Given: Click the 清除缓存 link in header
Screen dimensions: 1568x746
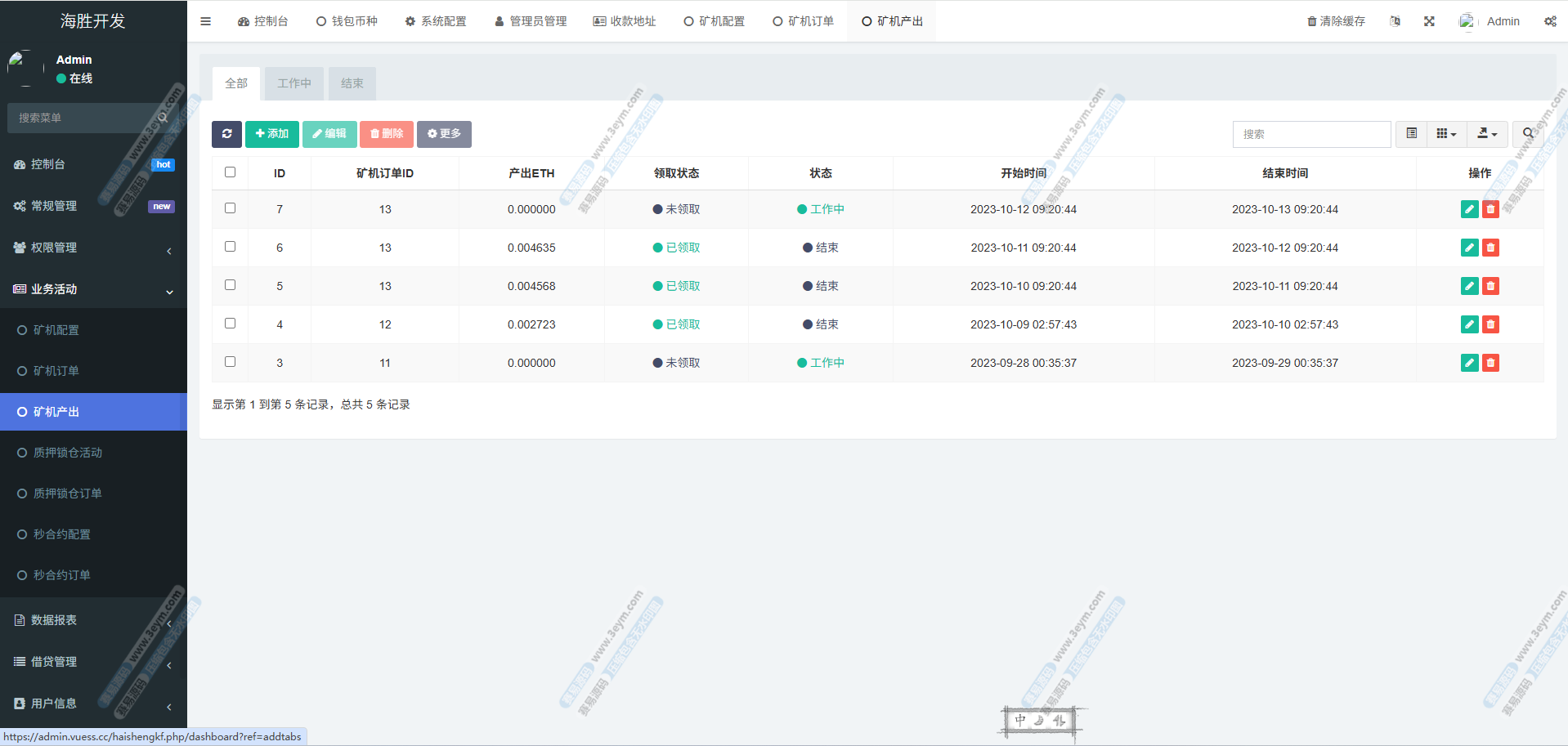Looking at the screenshot, I should click(x=1336, y=21).
